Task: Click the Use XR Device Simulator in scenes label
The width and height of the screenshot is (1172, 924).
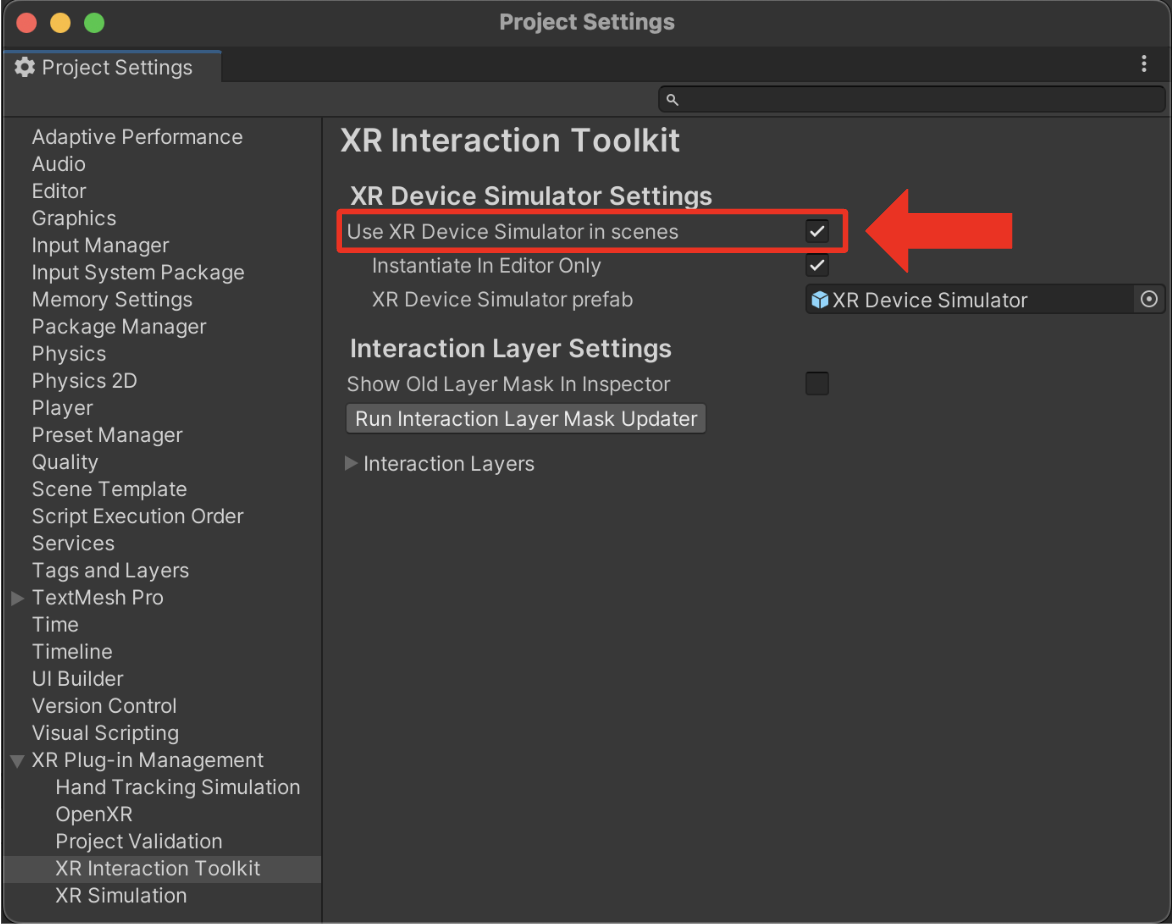Action: (513, 231)
